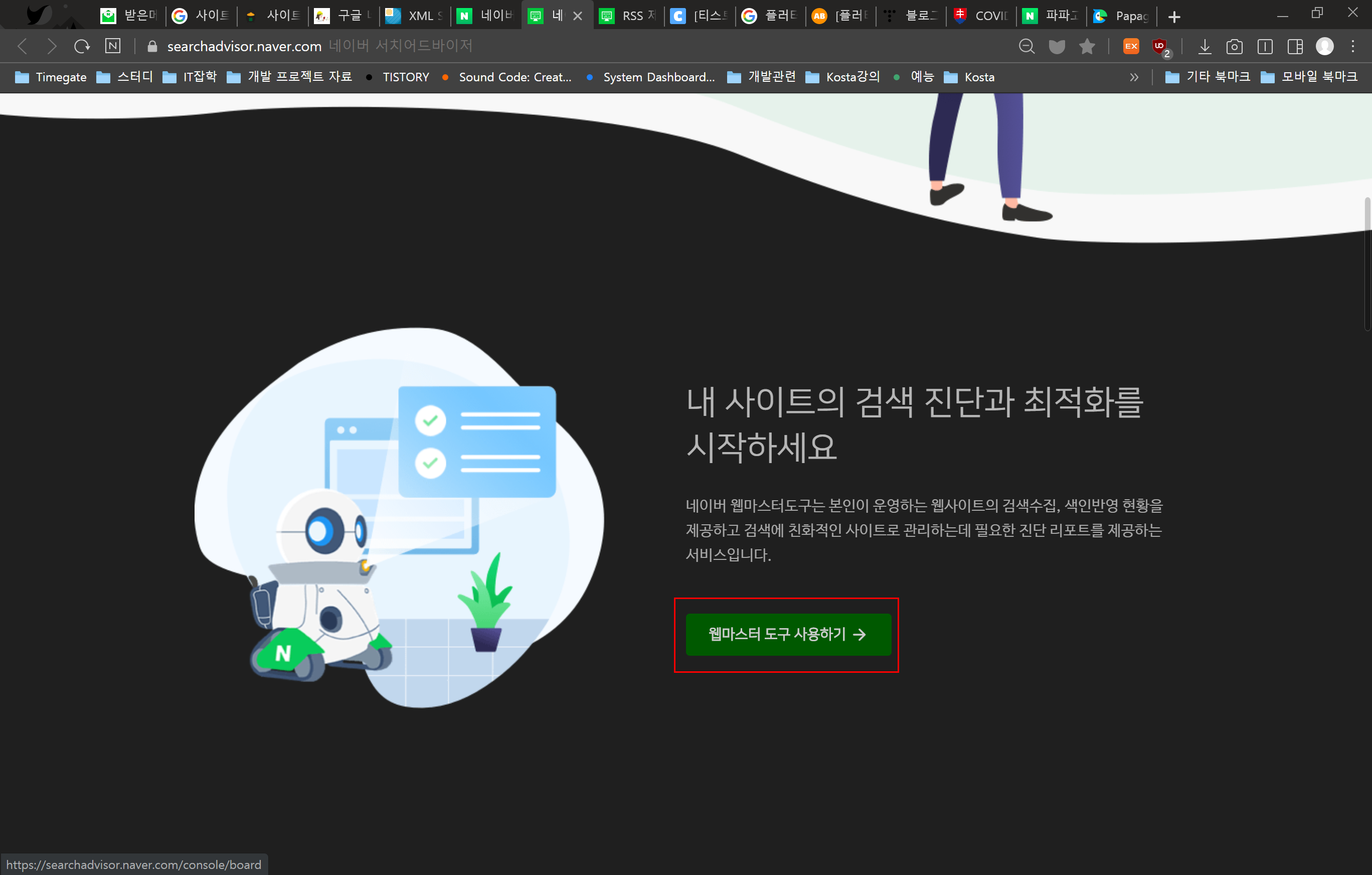Open the 예능 bookmark
1372x875 pixels.
913,77
